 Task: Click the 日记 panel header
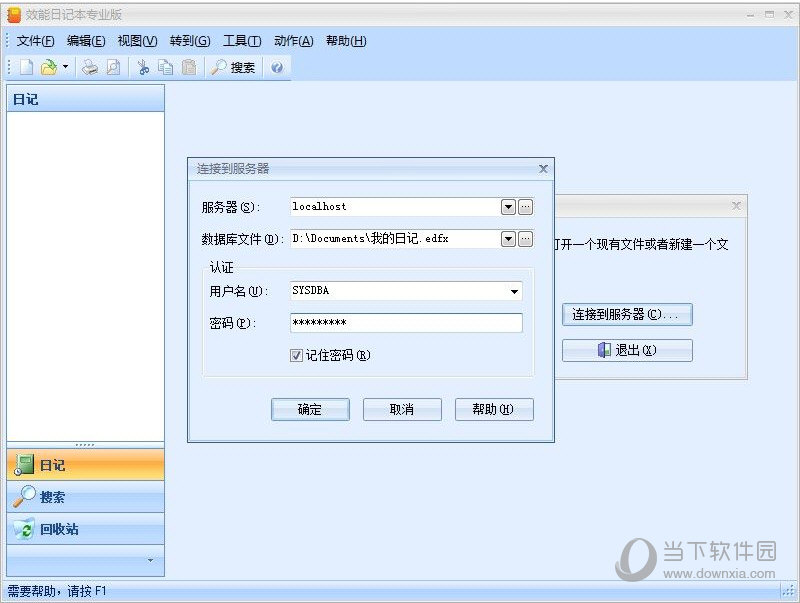[x=85, y=99]
